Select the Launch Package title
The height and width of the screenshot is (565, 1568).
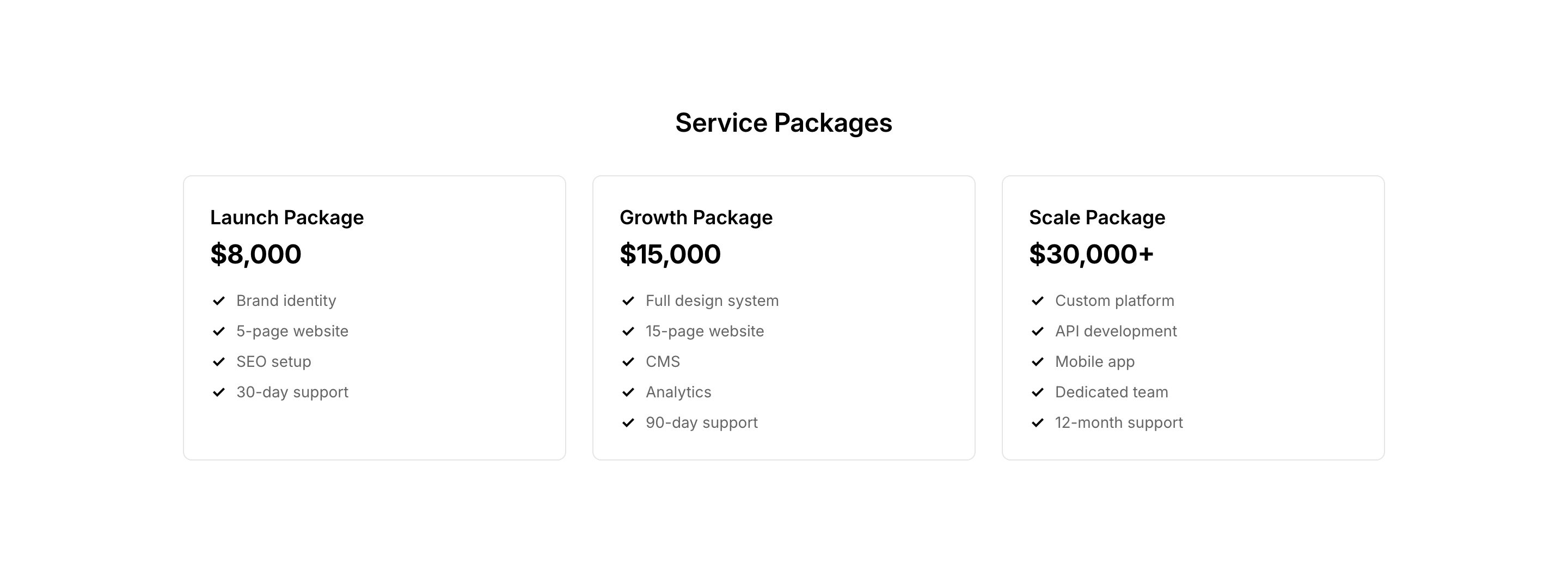click(x=287, y=217)
